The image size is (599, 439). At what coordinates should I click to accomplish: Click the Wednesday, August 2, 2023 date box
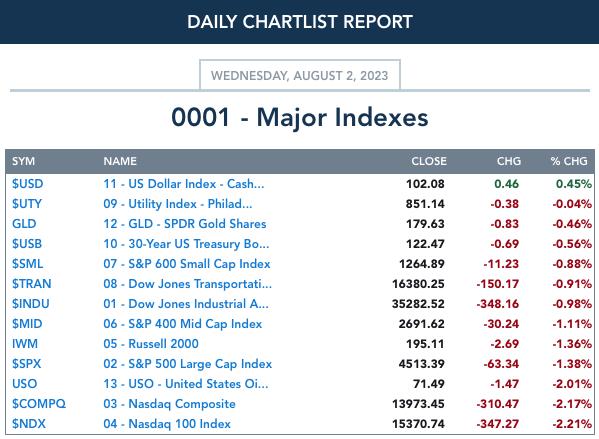(300, 75)
